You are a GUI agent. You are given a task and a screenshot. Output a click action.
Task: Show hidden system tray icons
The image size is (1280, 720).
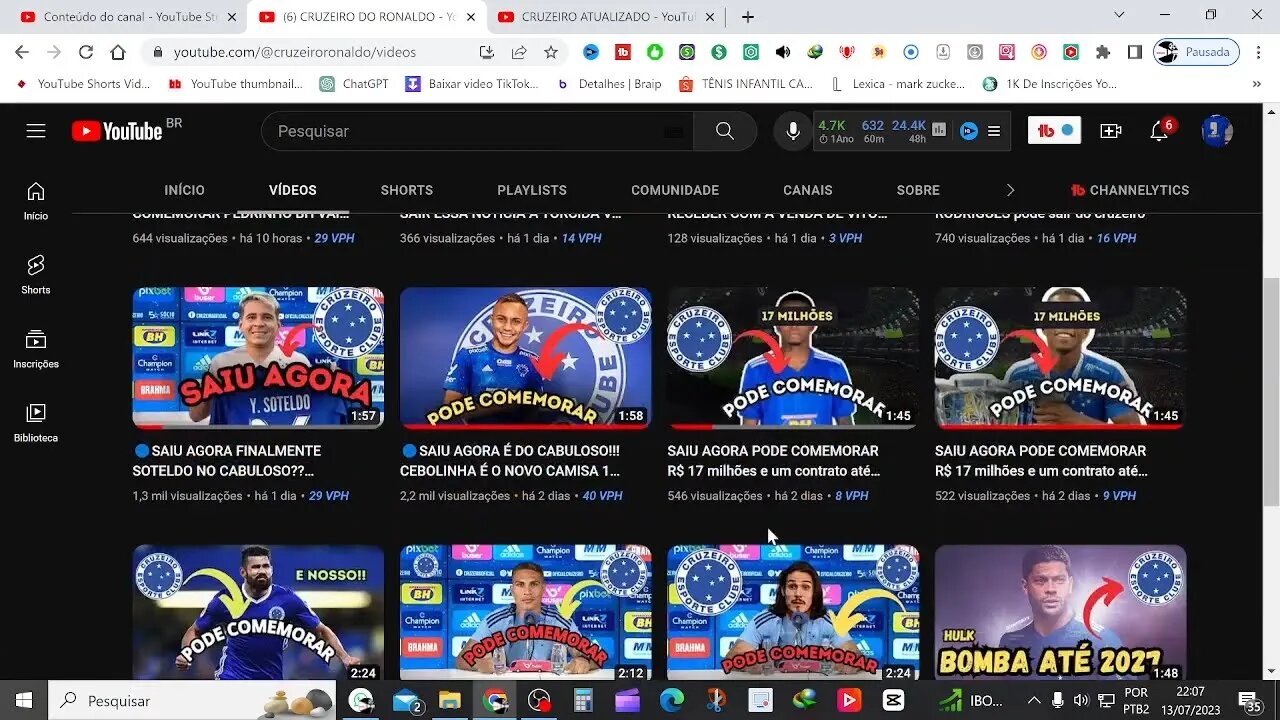[x=1033, y=700]
